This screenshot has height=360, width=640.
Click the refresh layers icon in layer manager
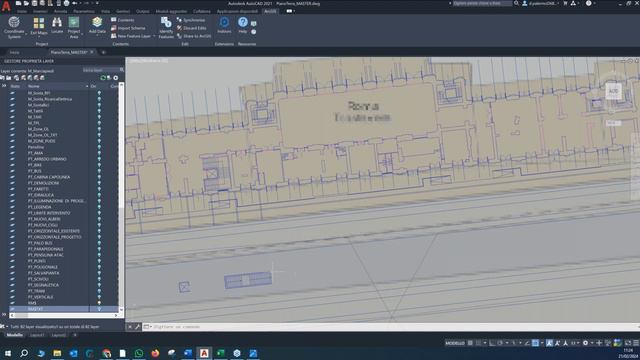(103, 78)
